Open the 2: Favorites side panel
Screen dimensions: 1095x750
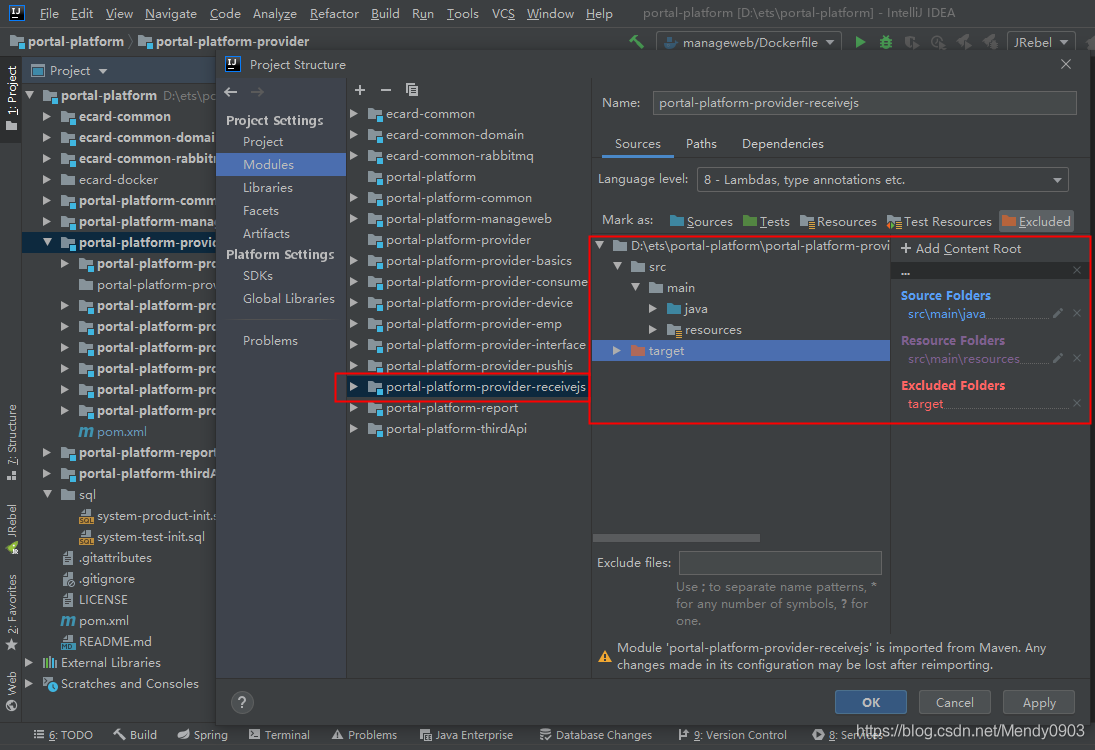[11, 612]
